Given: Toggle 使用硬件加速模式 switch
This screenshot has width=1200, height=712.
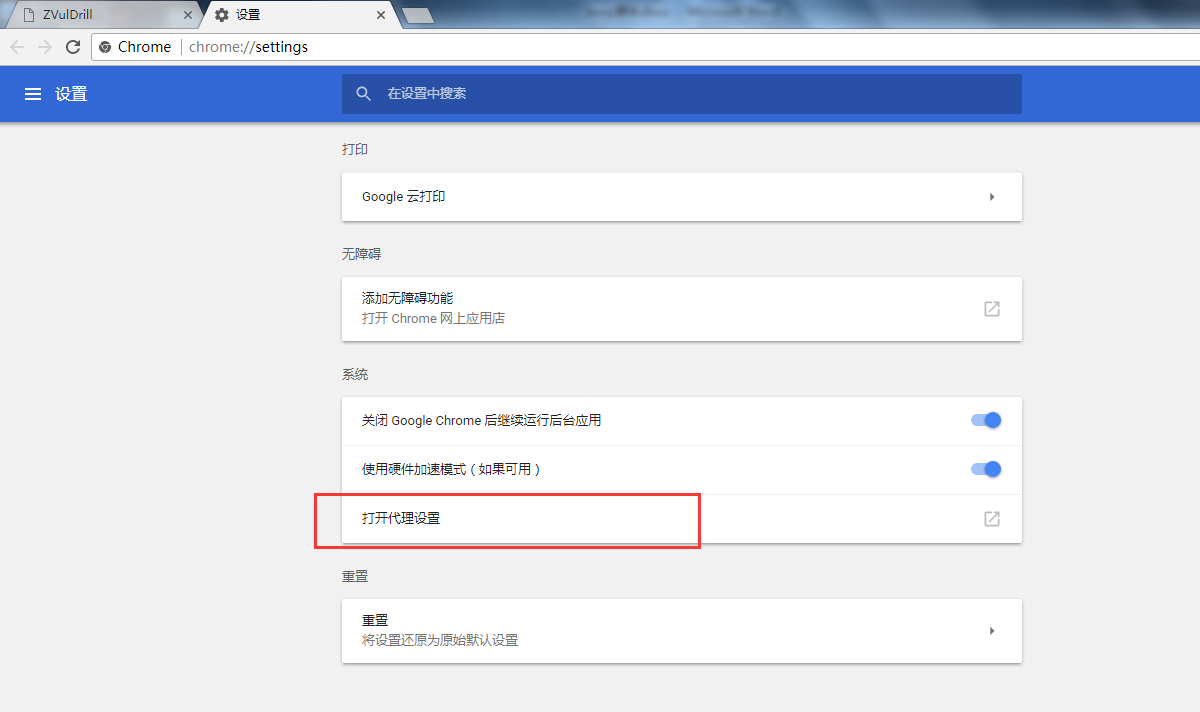Looking at the screenshot, I should pos(986,469).
